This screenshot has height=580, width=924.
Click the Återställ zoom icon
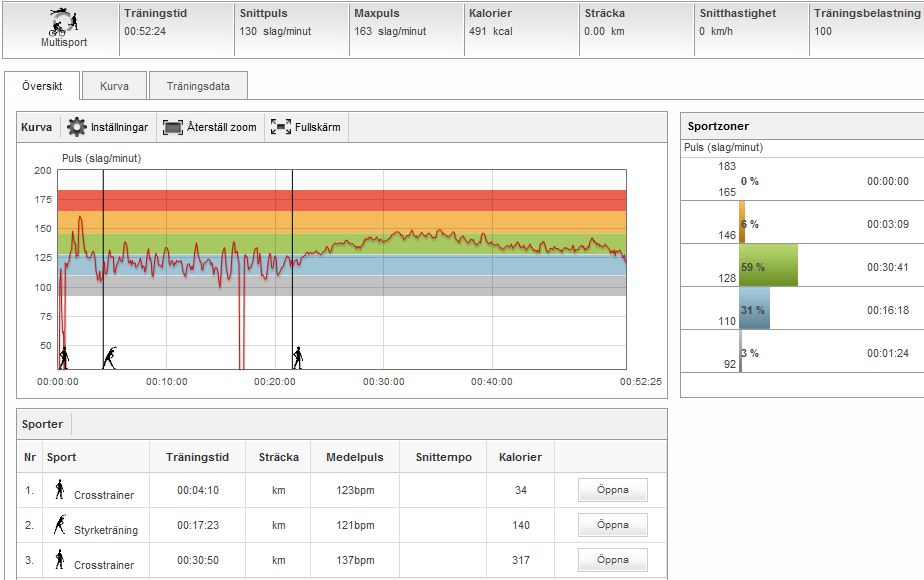coord(173,128)
